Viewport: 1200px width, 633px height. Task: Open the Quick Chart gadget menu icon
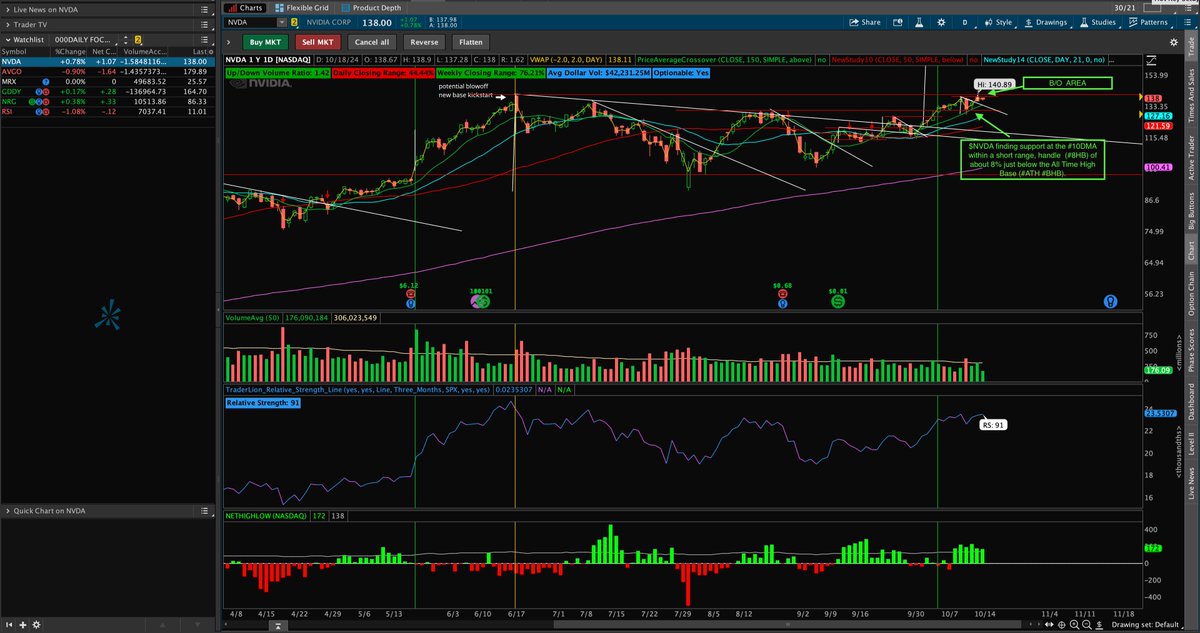tap(203, 511)
